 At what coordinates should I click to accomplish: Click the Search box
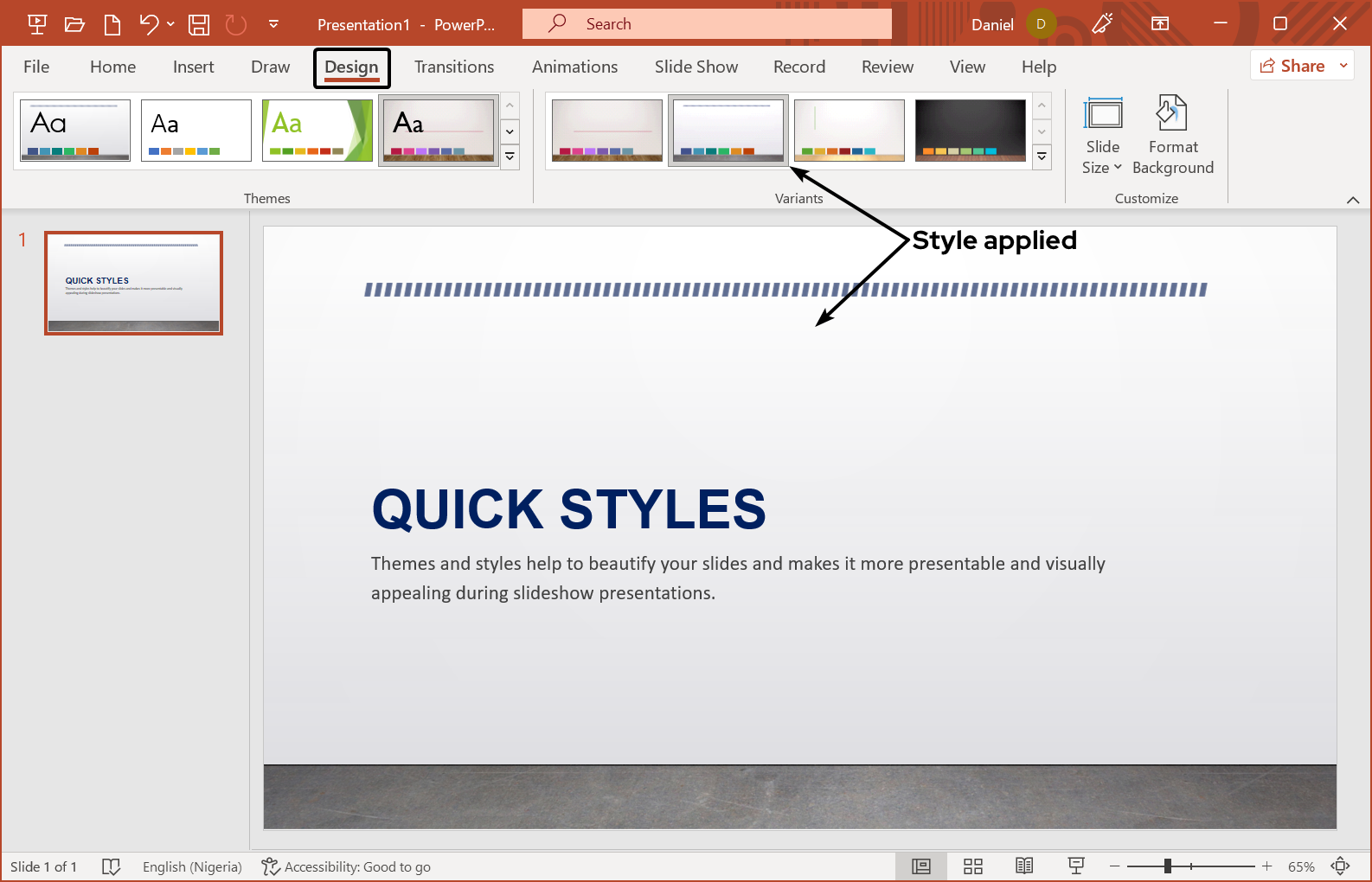tap(707, 24)
